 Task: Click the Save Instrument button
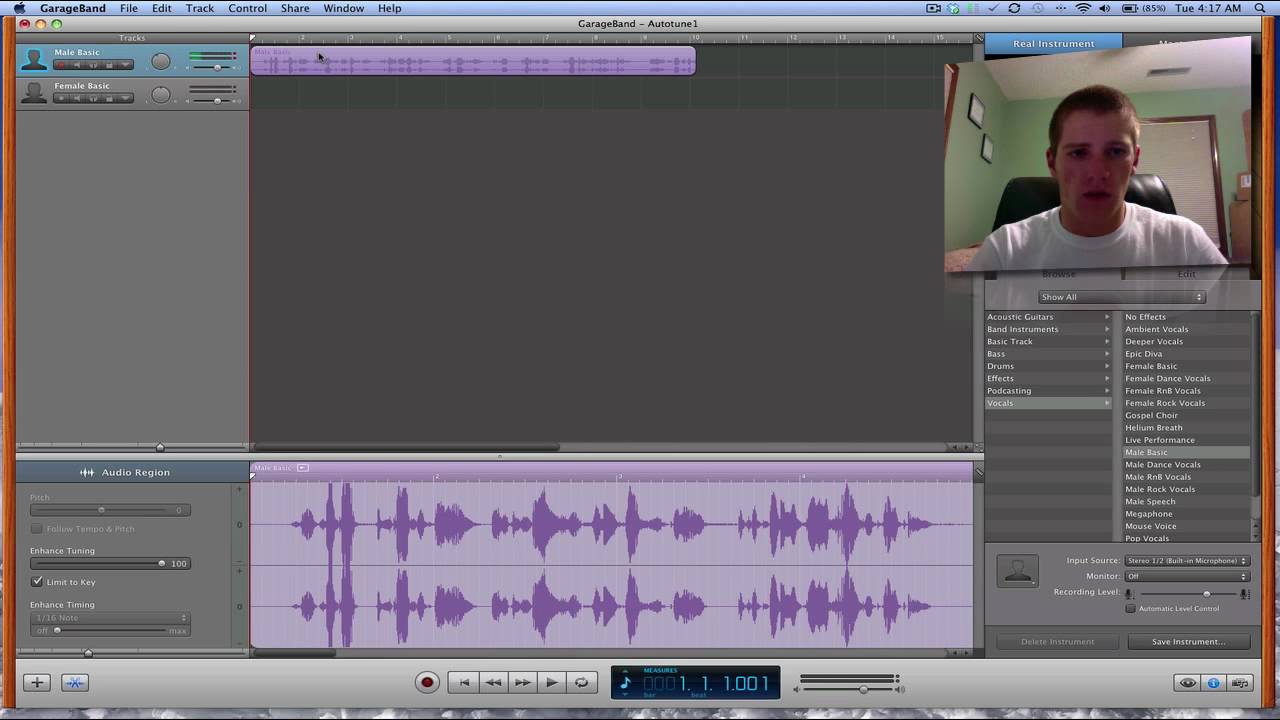click(x=1188, y=642)
